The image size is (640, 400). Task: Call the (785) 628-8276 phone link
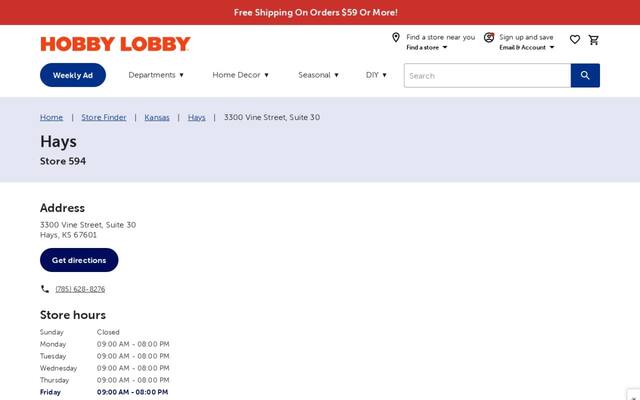80,289
